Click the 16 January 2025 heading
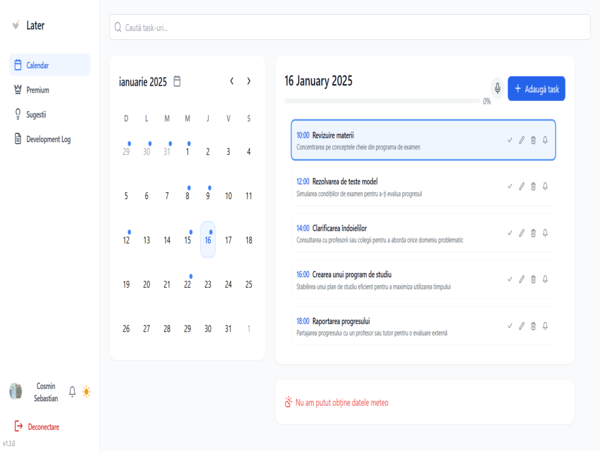 click(x=318, y=81)
